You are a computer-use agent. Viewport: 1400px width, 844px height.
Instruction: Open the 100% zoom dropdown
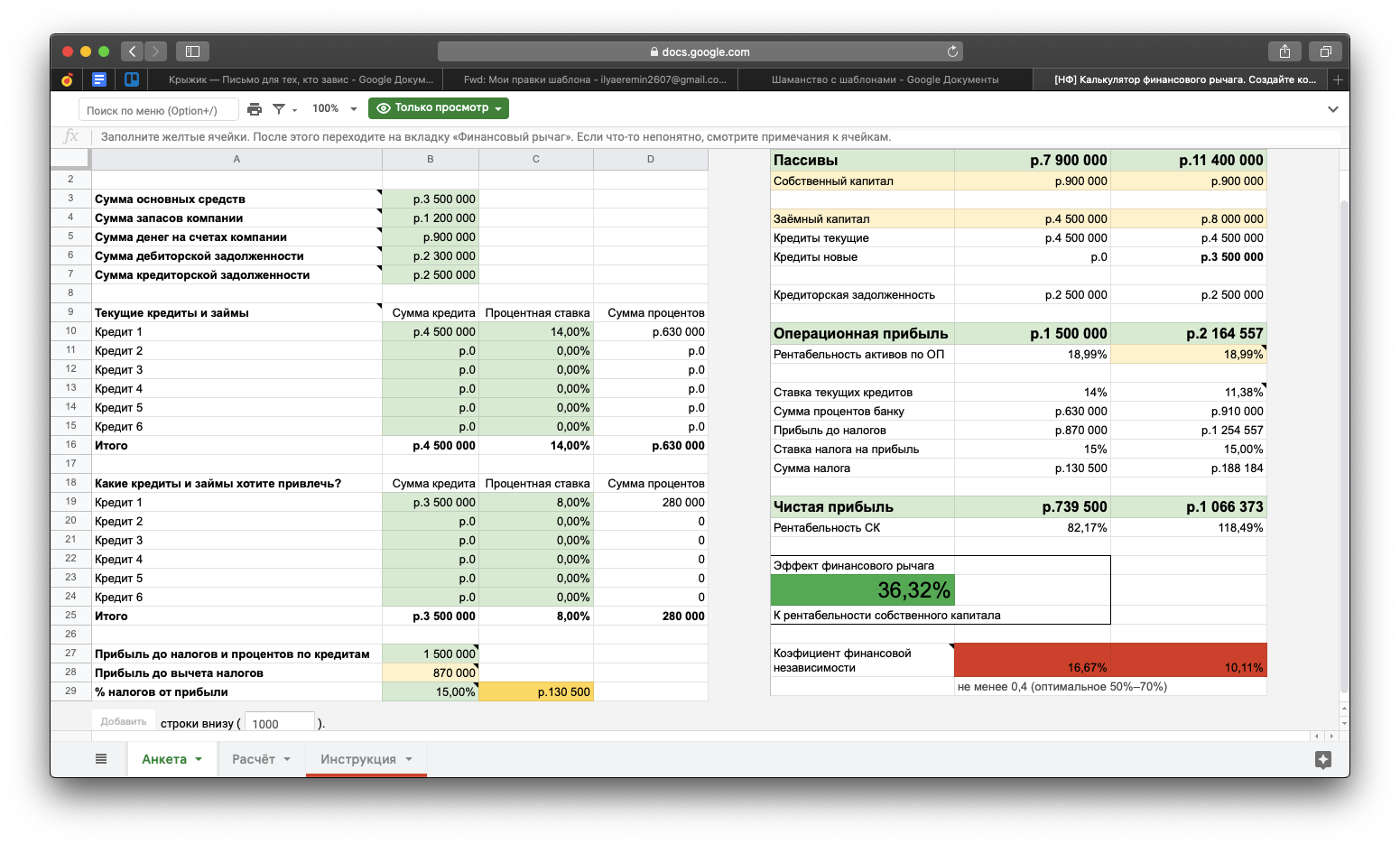pos(334,108)
